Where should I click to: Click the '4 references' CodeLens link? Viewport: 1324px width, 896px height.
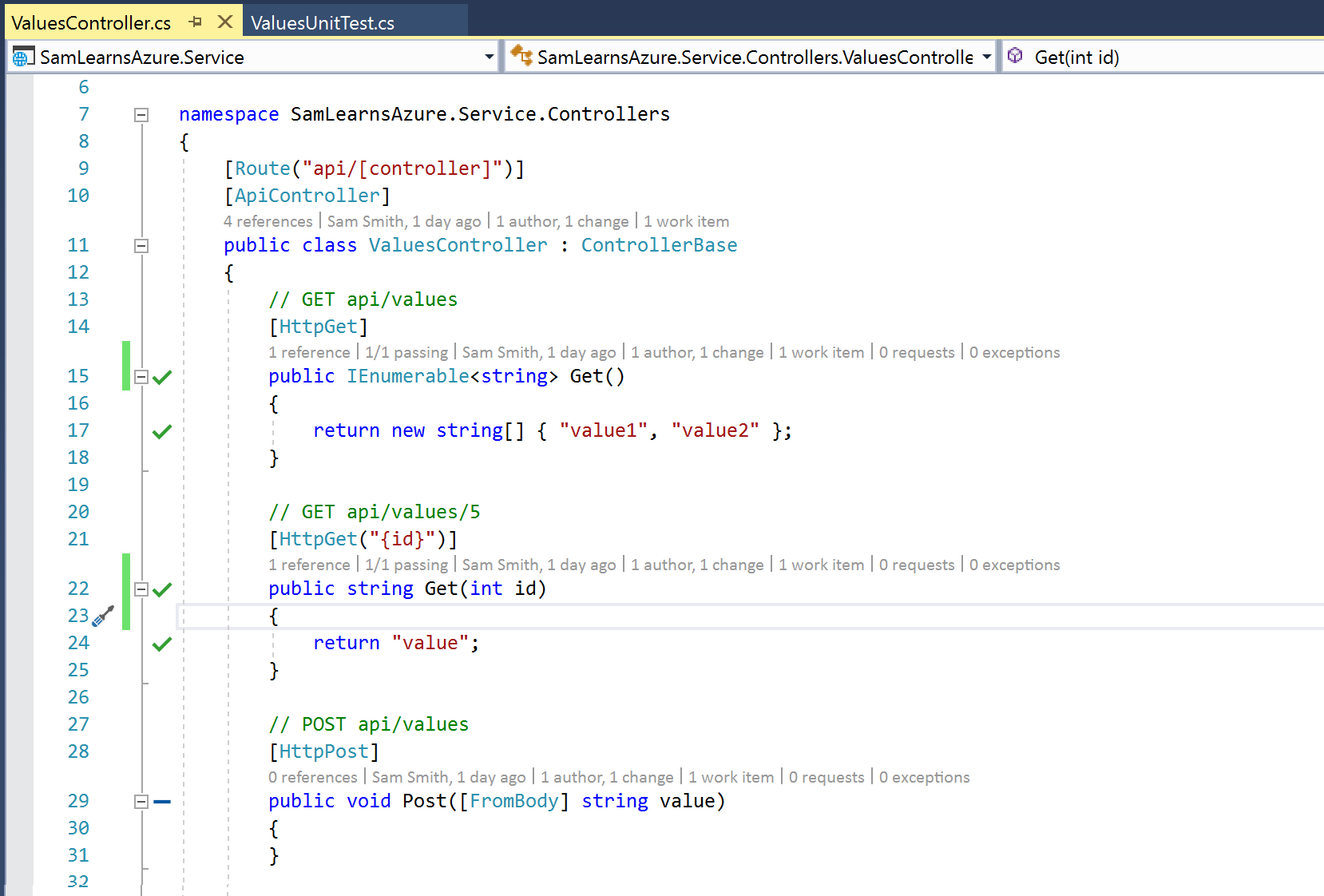tap(268, 221)
